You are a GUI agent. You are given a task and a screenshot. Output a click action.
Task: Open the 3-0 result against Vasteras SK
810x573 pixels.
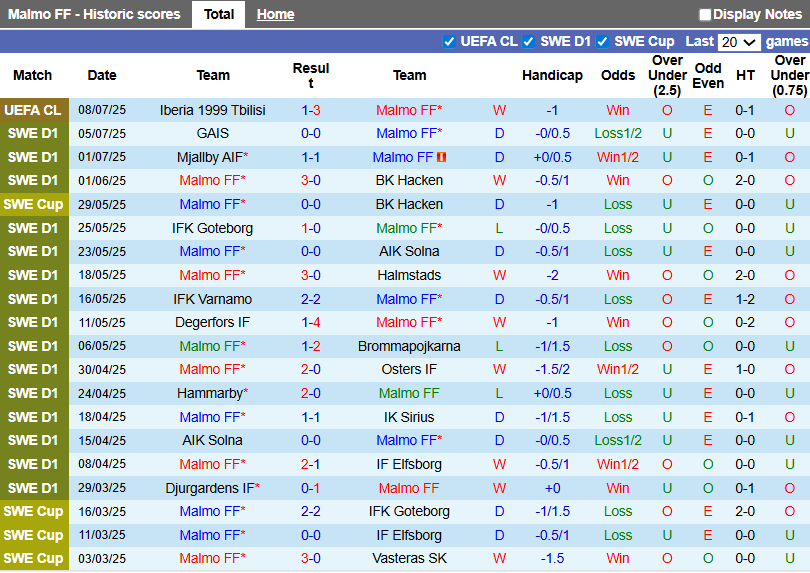point(310,558)
